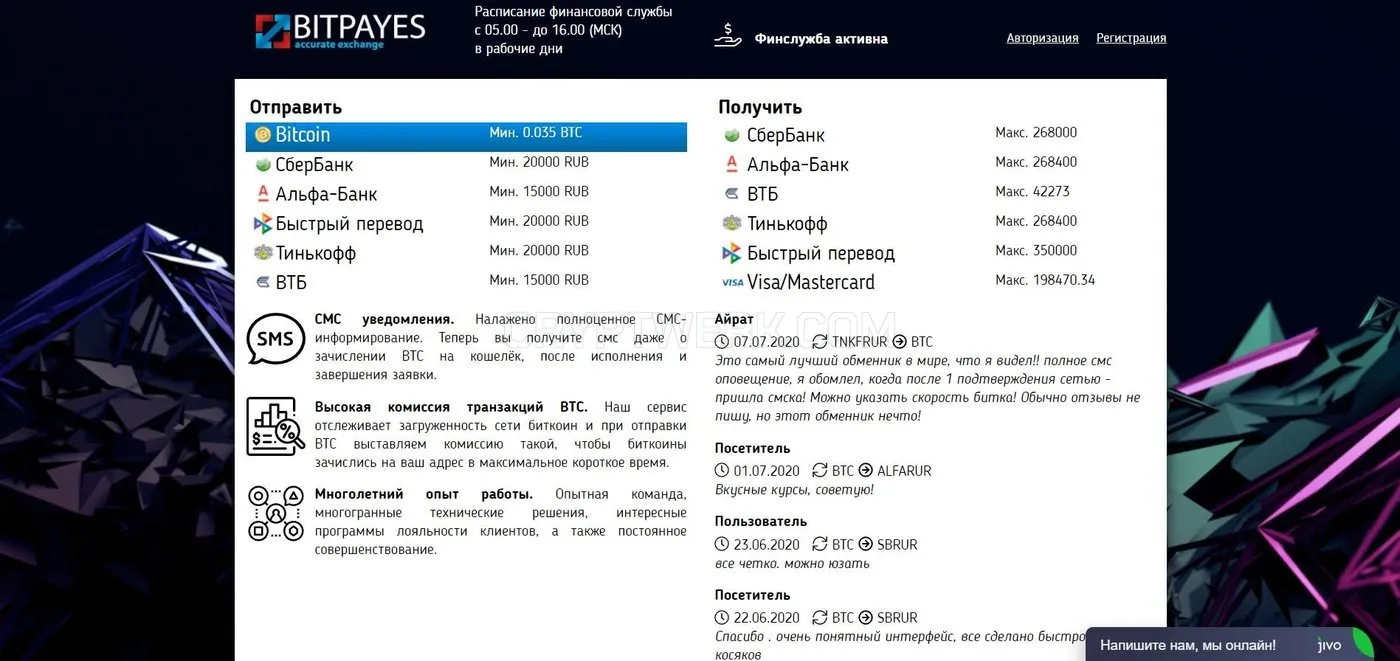Click the Тинькофф crest icon under Отправить
1400x661 pixels.
(x=263, y=253)
